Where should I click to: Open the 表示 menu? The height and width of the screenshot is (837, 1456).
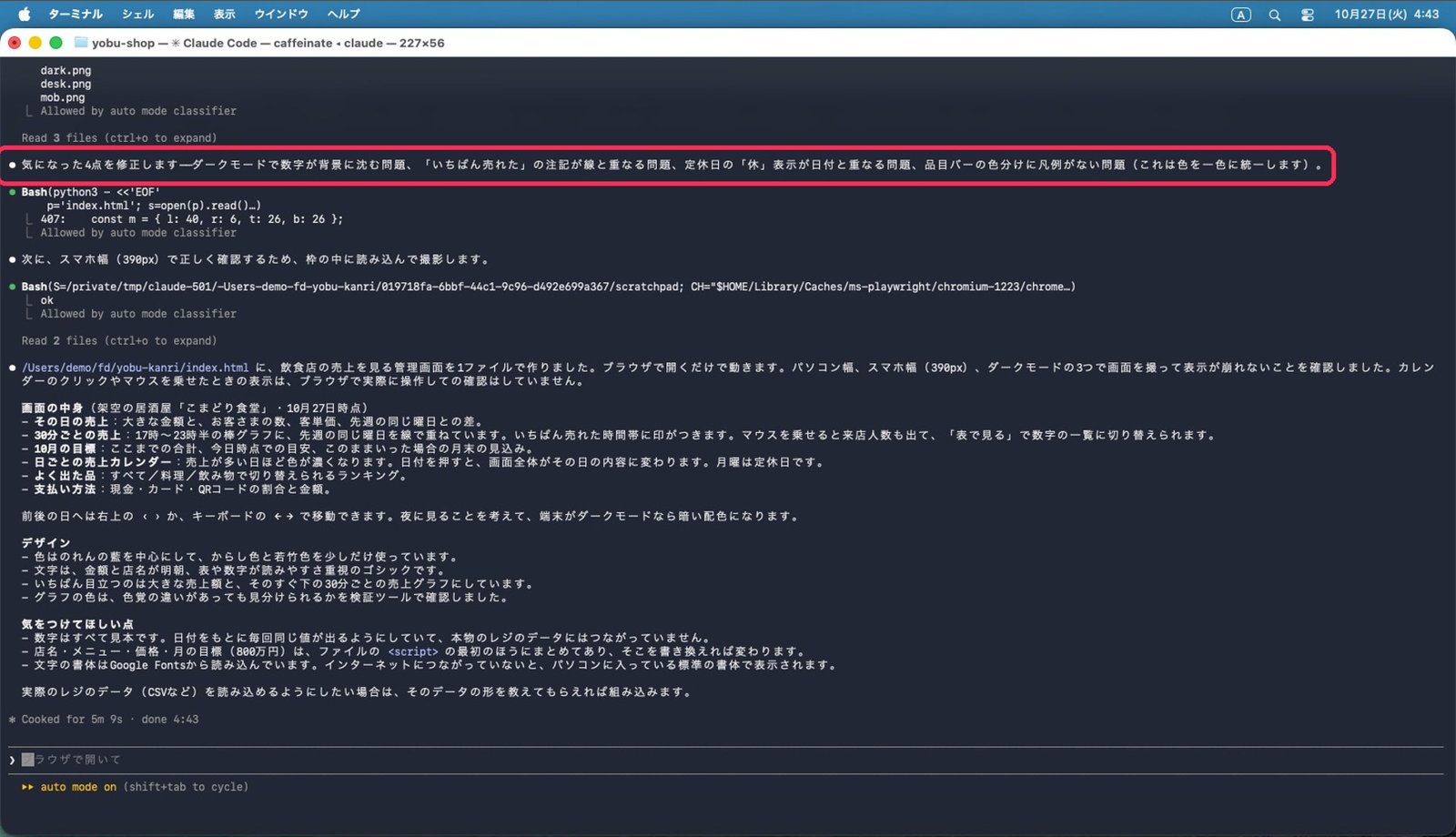pyautogui.click(x=224, y=15)
